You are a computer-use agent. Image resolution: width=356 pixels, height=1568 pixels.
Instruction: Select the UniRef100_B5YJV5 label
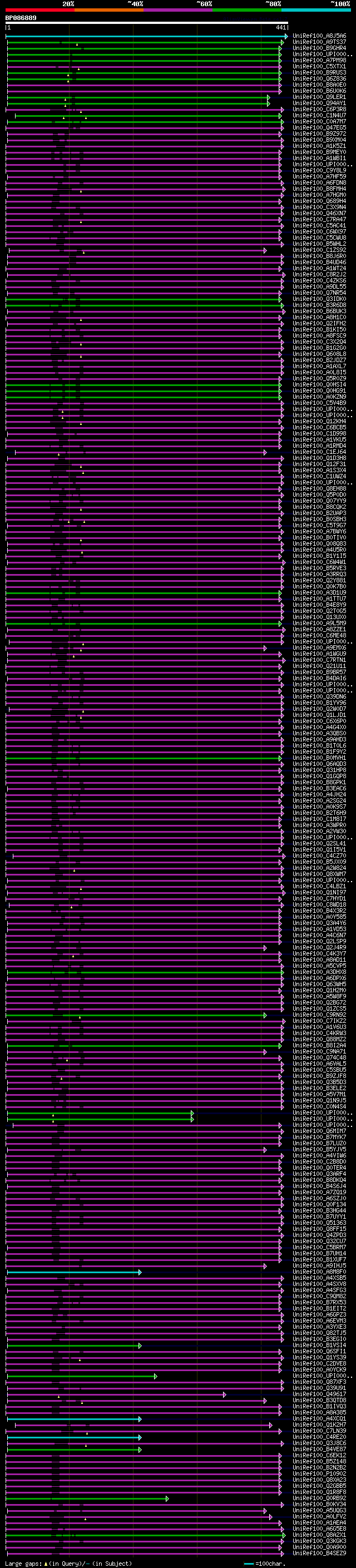pyautogui.click(x=319, y=1149)
